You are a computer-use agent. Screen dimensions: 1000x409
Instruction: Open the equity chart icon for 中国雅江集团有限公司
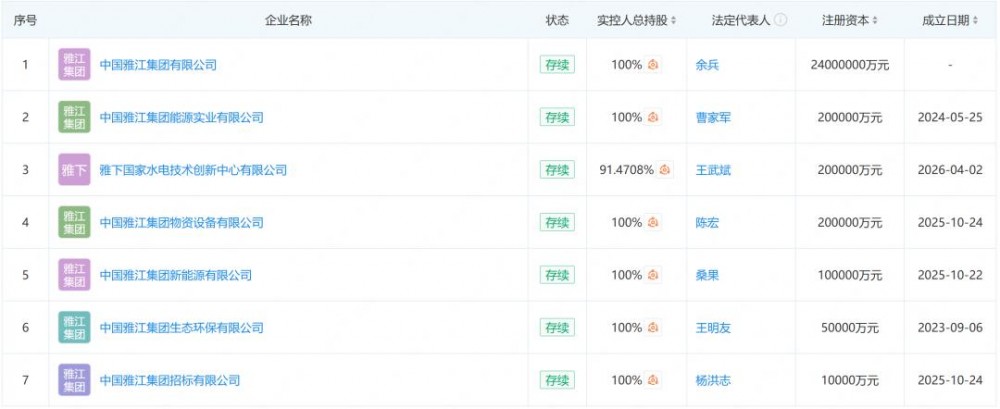[653, 65]
